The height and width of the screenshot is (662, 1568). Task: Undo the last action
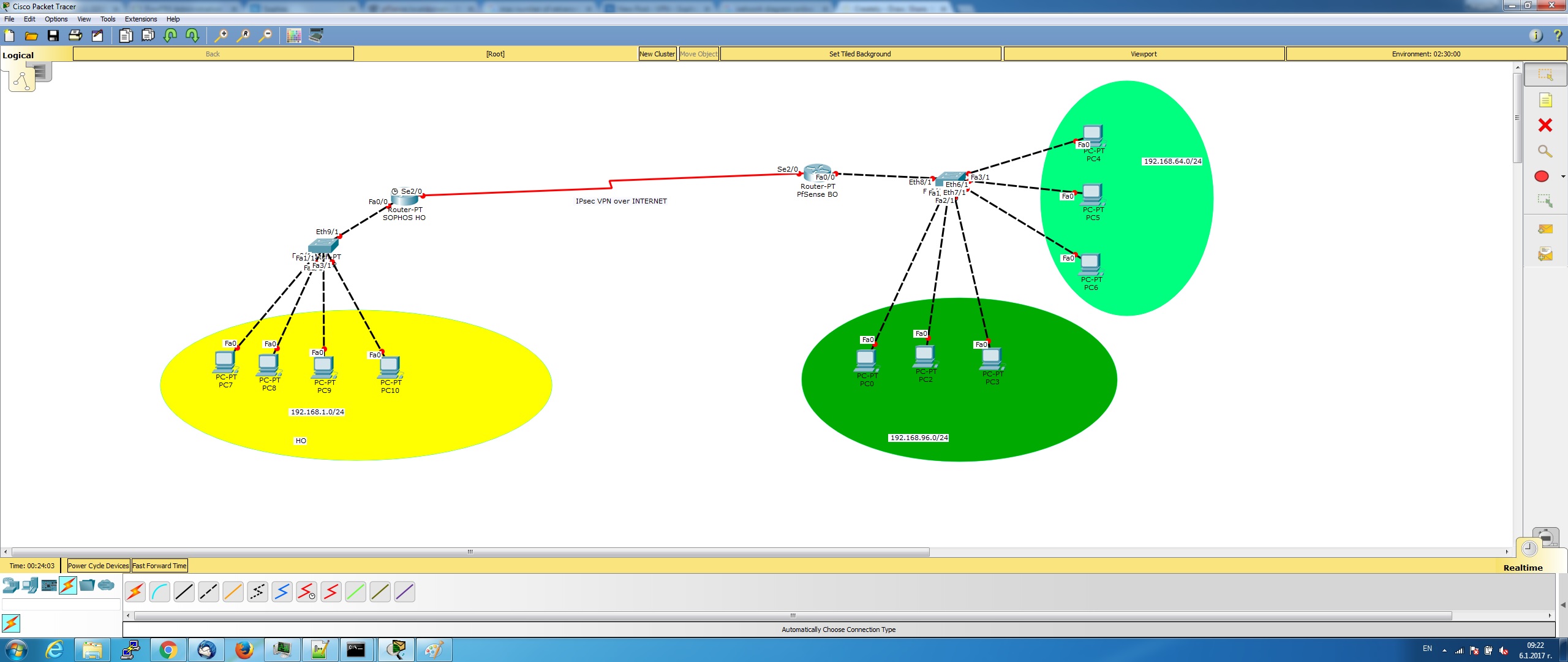(170, 36)
